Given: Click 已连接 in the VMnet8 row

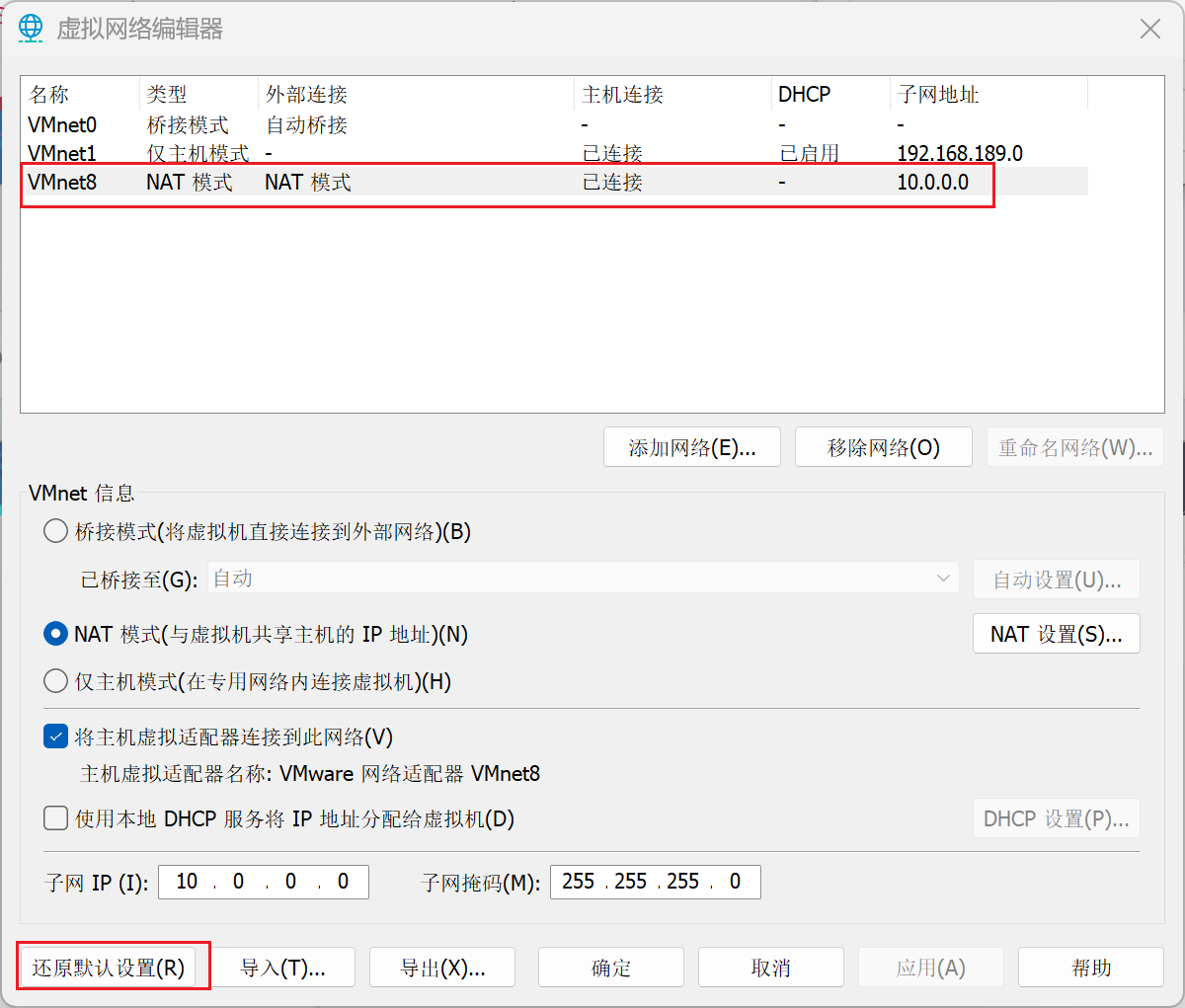Looking at the screenshot, I should pyautogui.click(x=612, y=182).
